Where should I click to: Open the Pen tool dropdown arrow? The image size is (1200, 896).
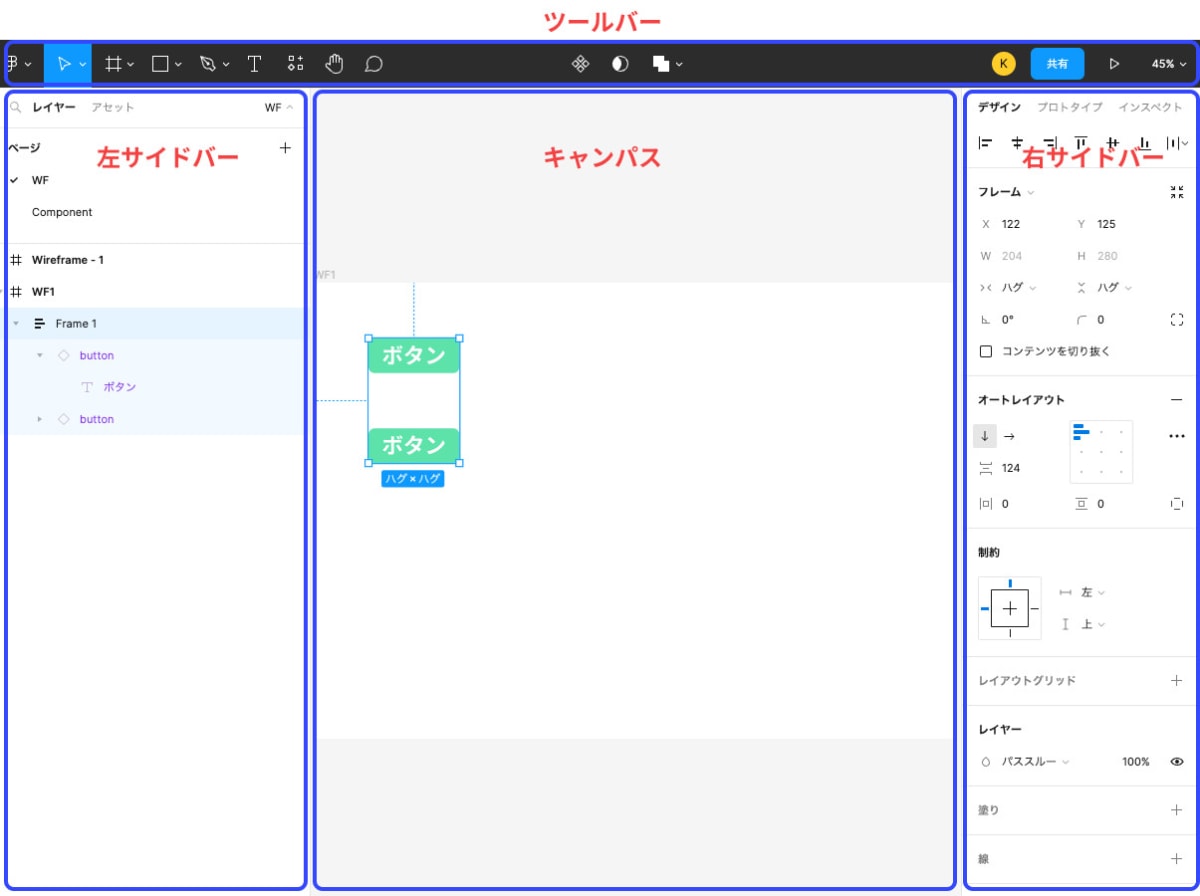pos(226,64)
